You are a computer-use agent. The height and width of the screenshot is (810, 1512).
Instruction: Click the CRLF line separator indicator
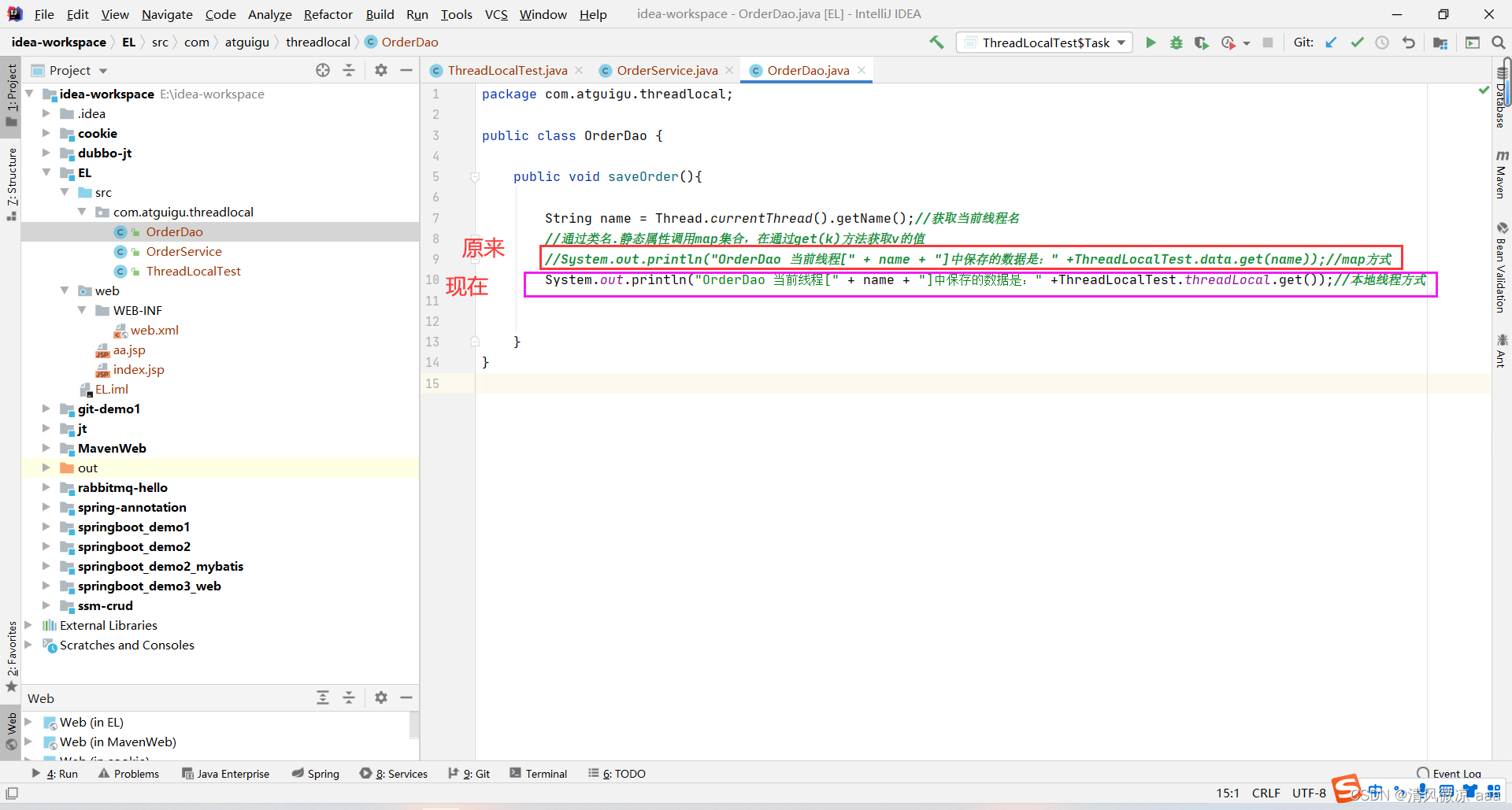pyautogui.click(x=1266, y=793)
